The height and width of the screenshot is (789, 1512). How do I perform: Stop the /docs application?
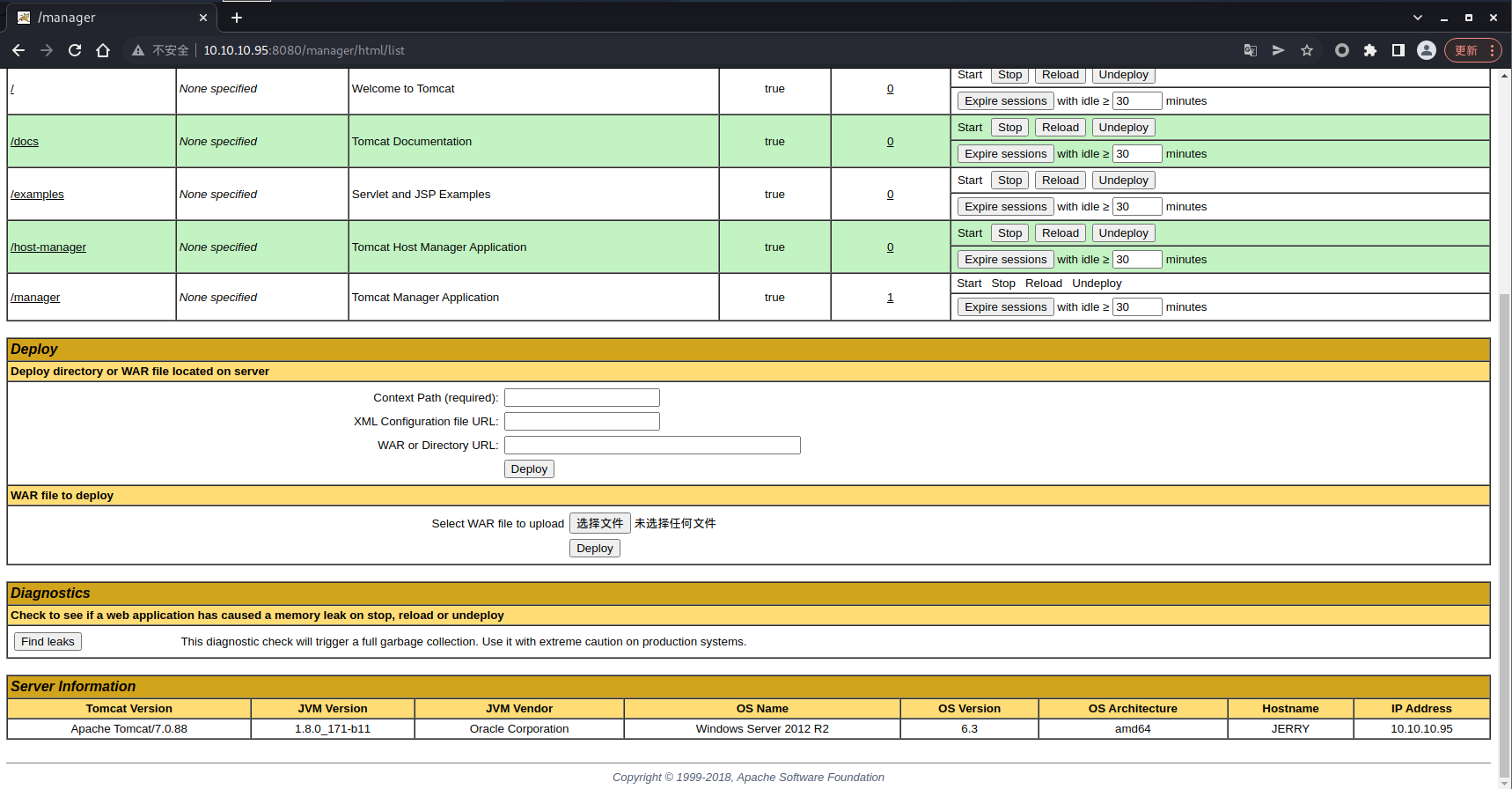(1009, 128)
